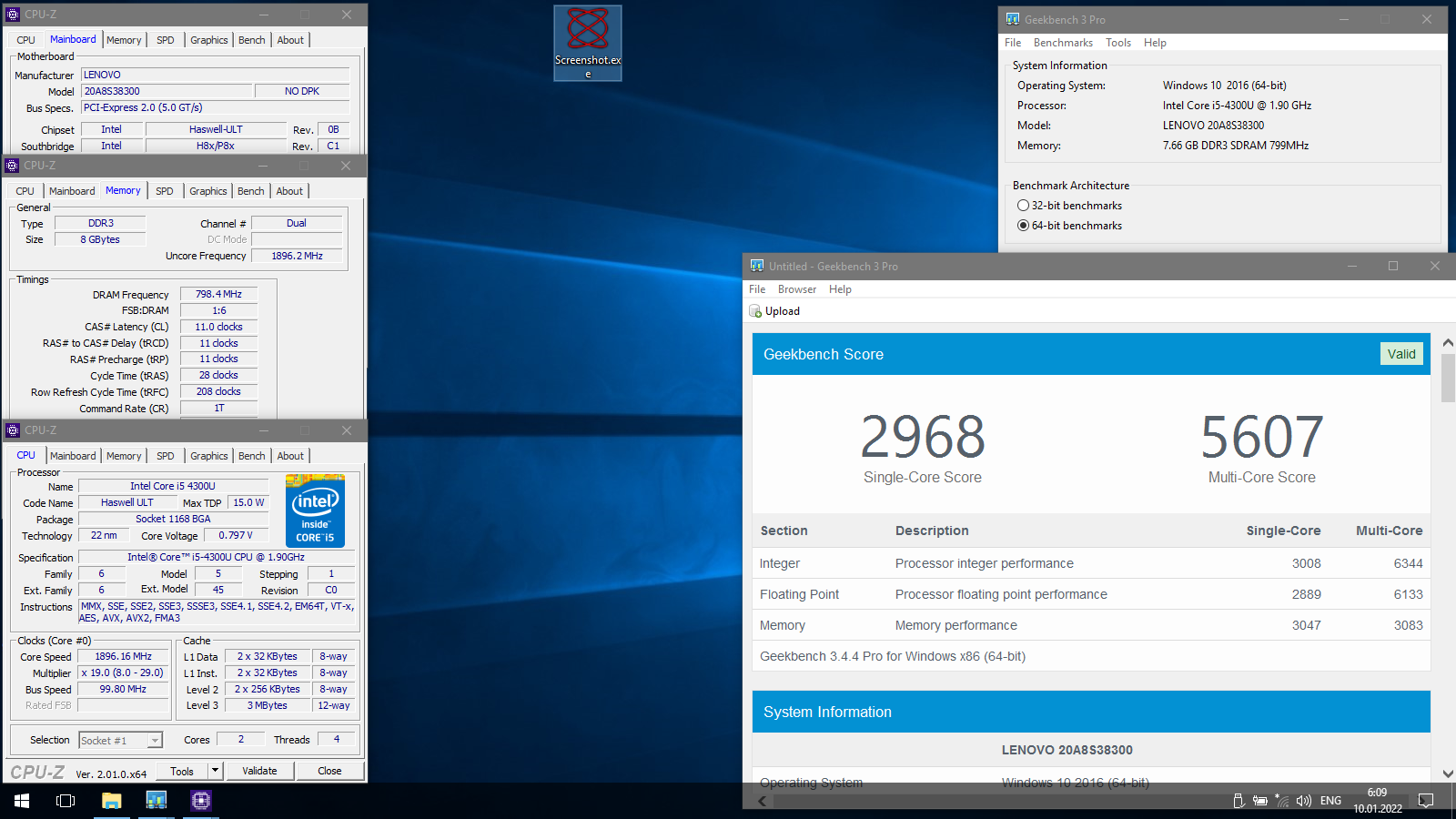This screenshot has width=1456, height=819.
Task: Click the Upload button in Geekbench results
Action: [774, 311]
